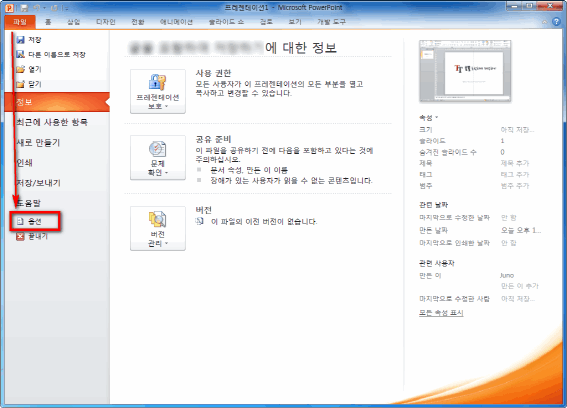Switch to the Animations (애니메이션) tab
The image size is (567, 408).
point(176,22)
